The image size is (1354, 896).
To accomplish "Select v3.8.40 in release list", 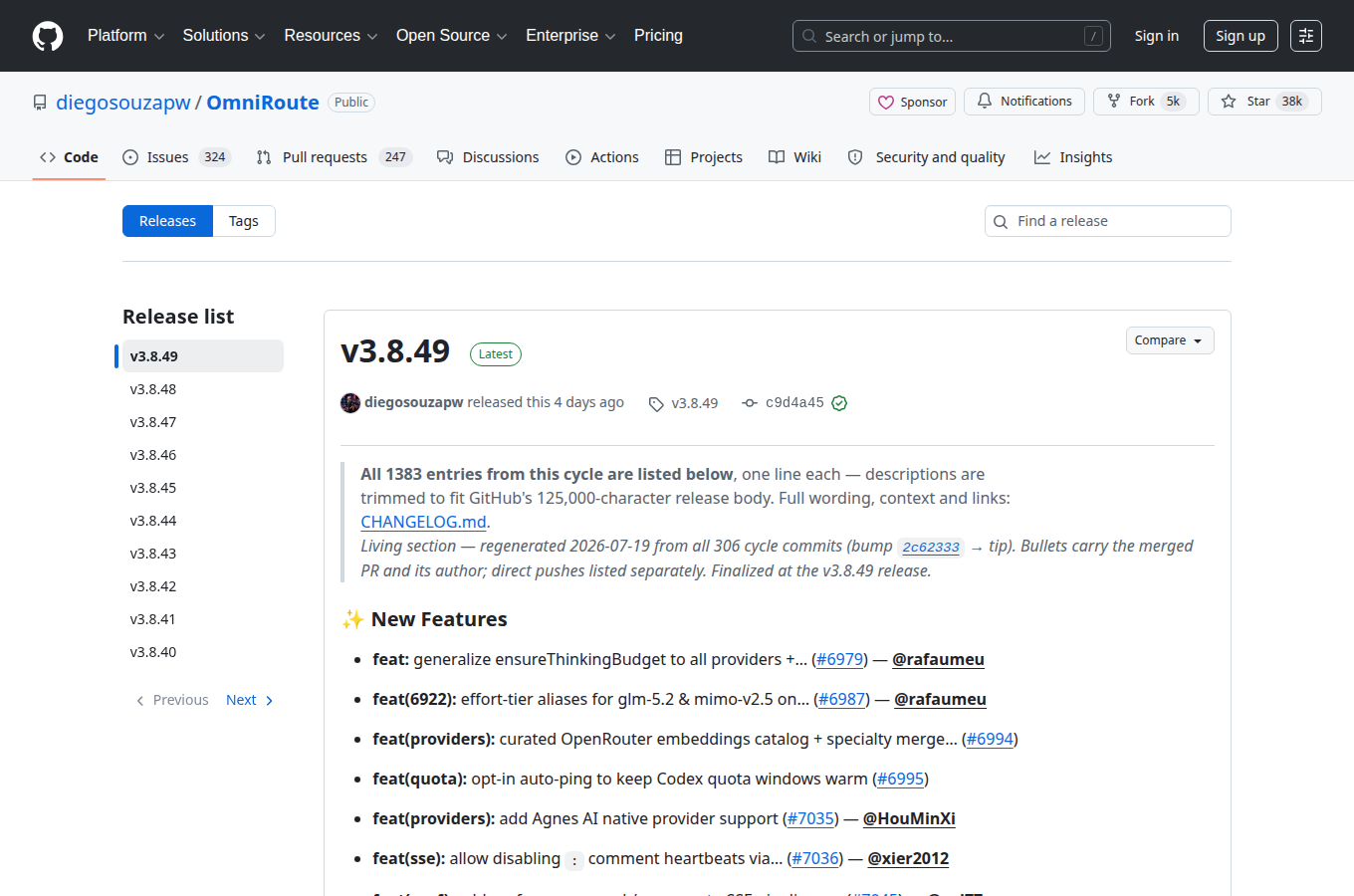I will pyautogui.click(x=203, y=652).
